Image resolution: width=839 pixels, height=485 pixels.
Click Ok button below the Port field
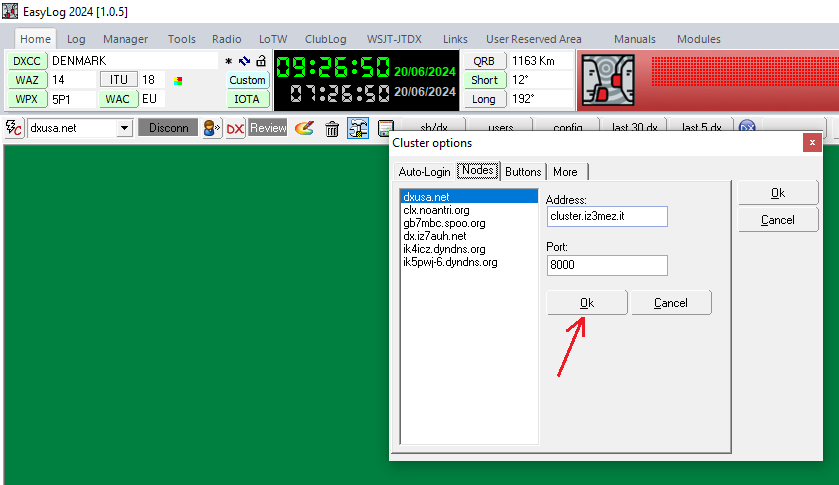point(587,303)
